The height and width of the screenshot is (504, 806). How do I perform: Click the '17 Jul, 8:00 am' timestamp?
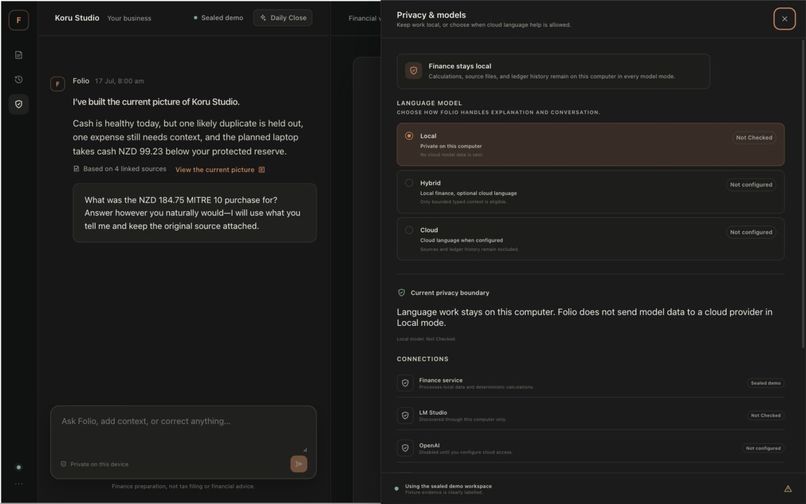tap(119, 81)
